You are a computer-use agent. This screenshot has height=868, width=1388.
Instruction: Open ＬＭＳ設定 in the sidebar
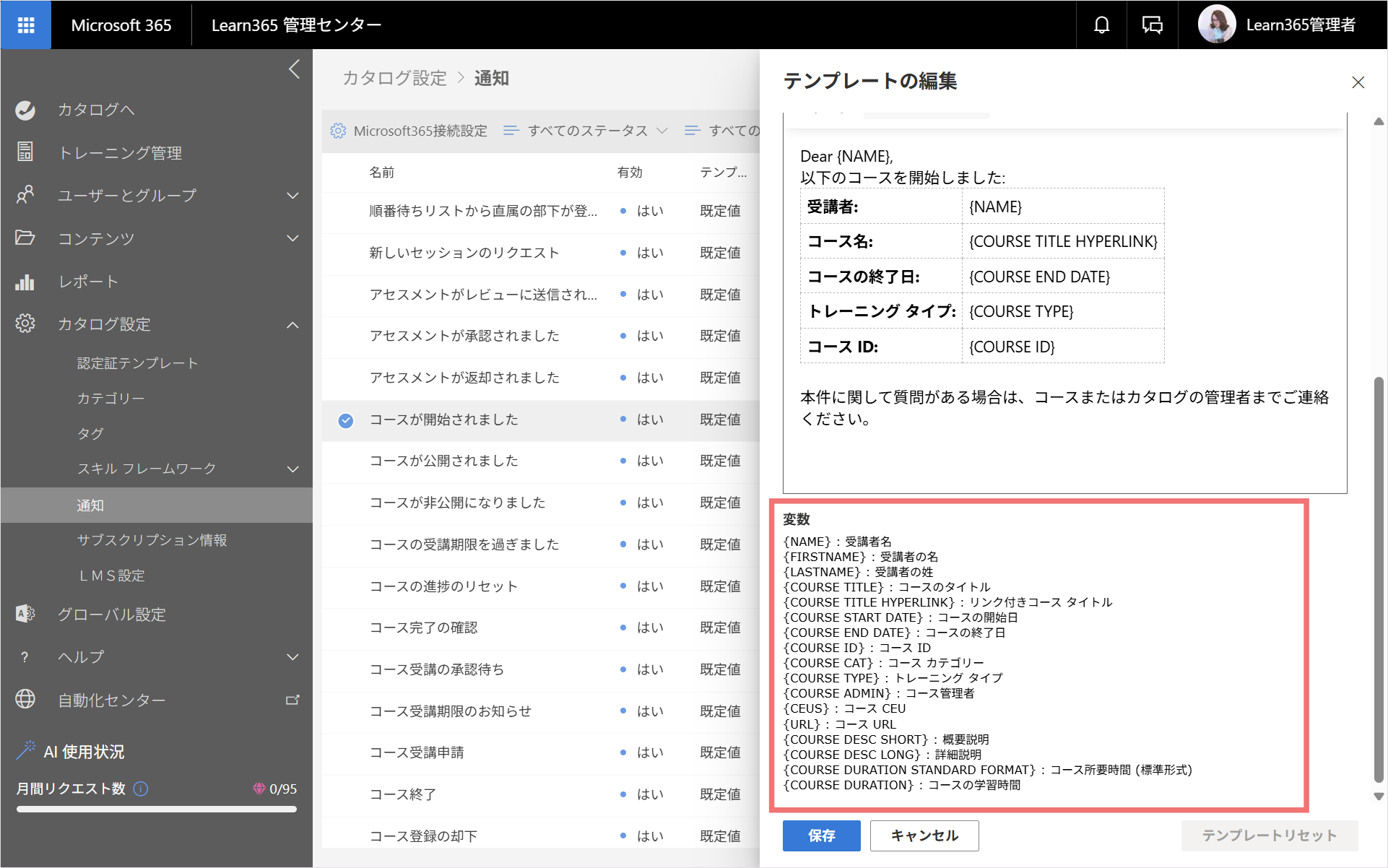pyautogui.click(x=112, y=576)
